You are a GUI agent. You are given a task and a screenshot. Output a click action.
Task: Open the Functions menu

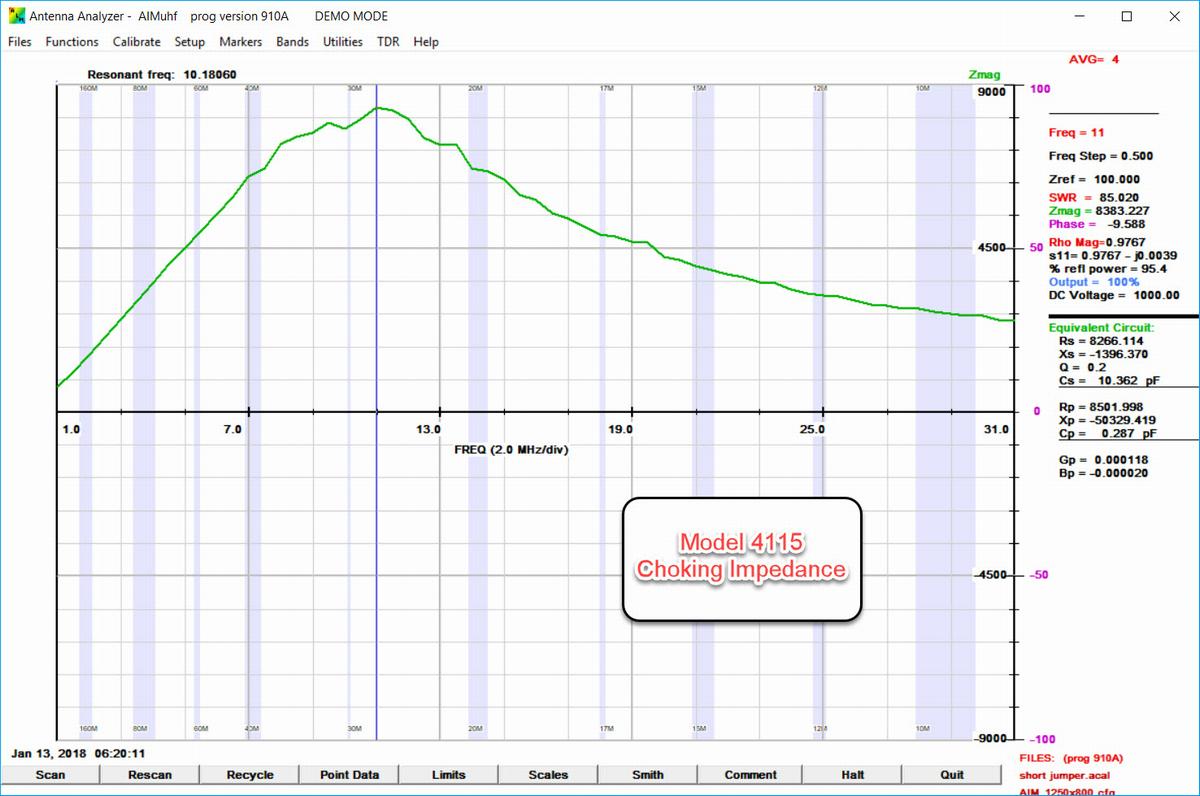coord(72,42)
